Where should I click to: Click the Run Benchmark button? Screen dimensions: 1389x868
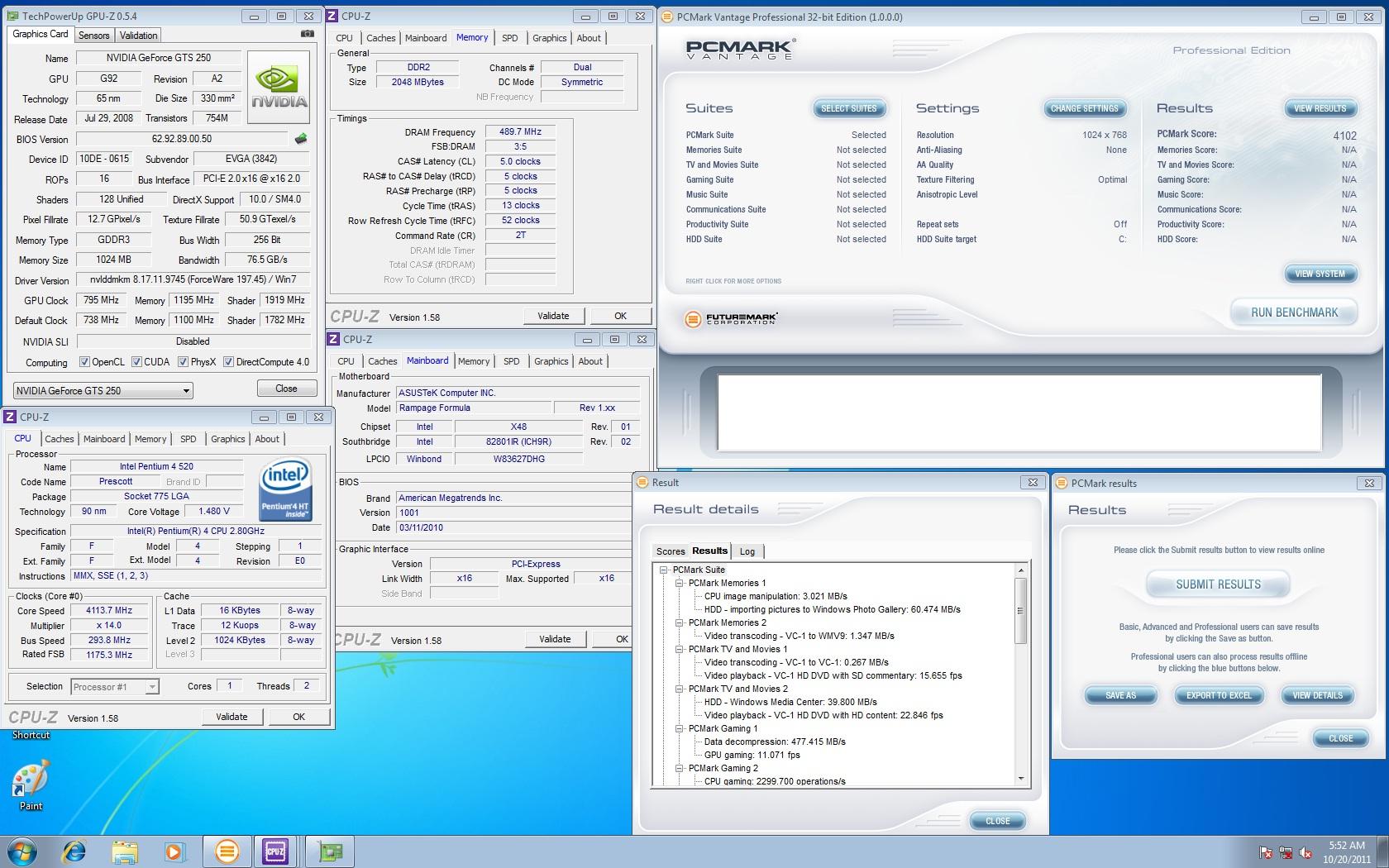1294,312
